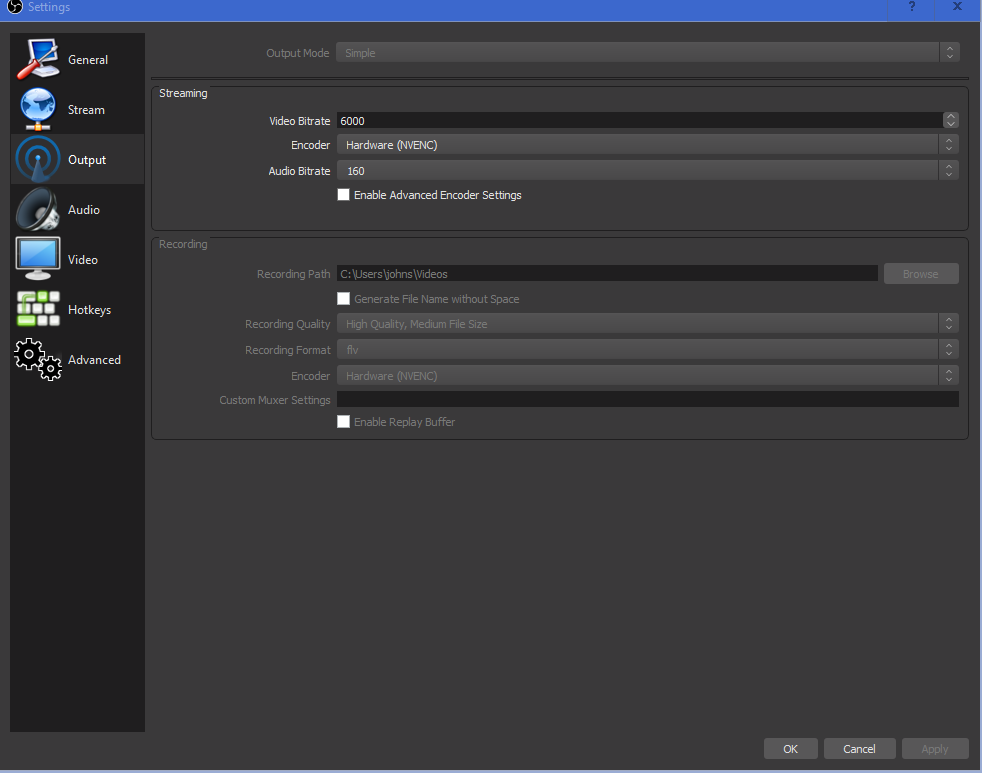The height and width of the screenshot is (773, 982).
Task: Click the General wrench-and-monitor icon
Action: coord(38,59)
